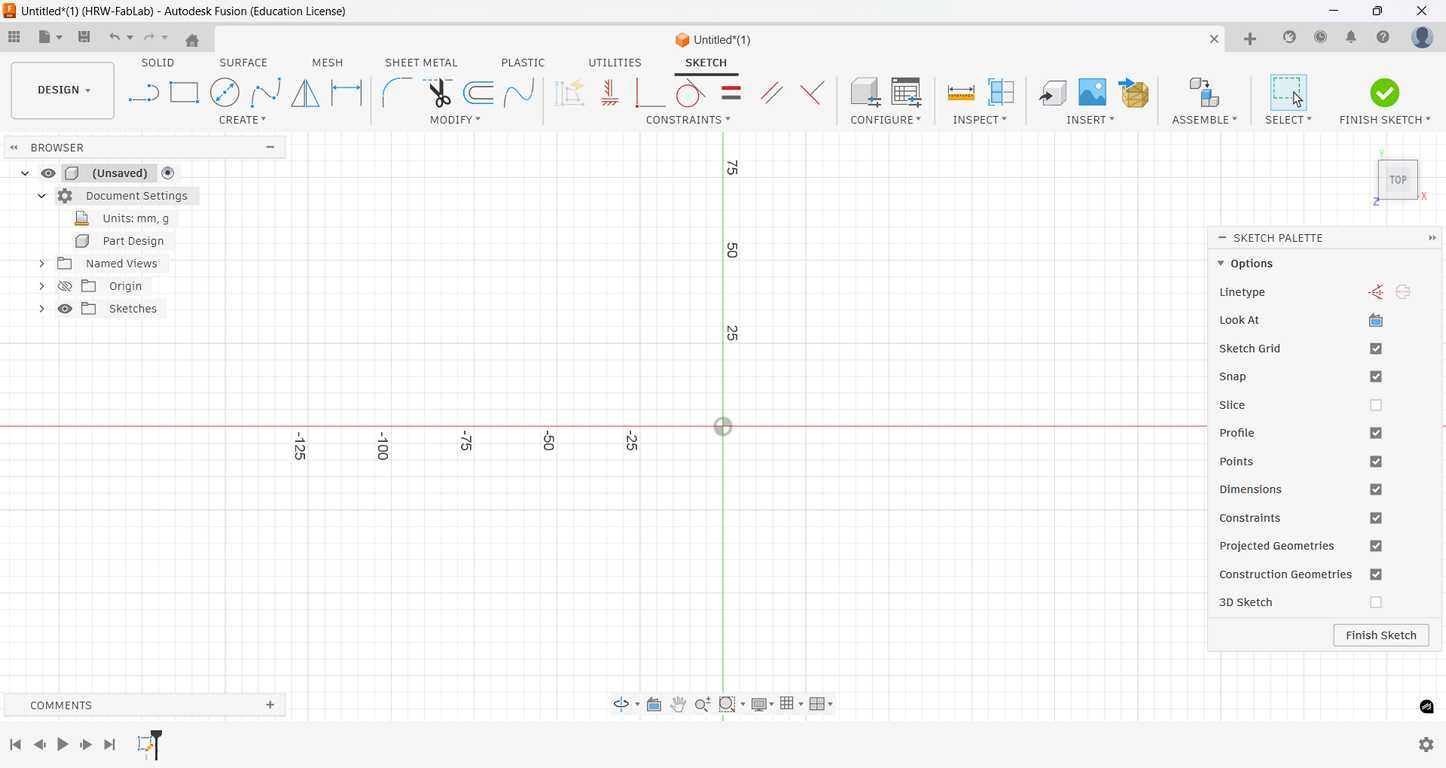Viewport: 1446px width, 768px height.
Task: Go to the Home view icon
Action: (x=192, y=40)
